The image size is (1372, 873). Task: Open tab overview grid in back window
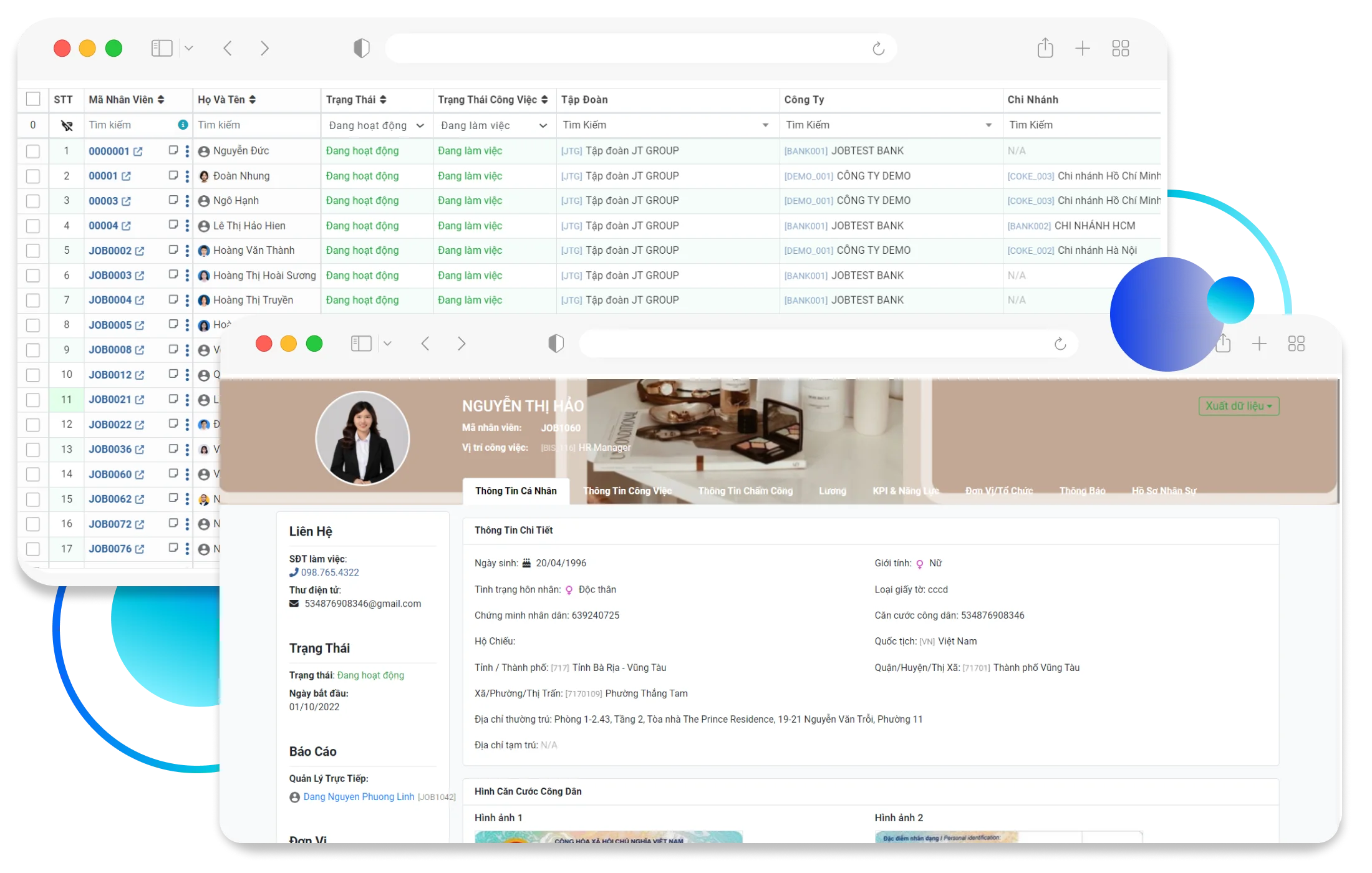pyautogui.click(x=1121, y=48)
